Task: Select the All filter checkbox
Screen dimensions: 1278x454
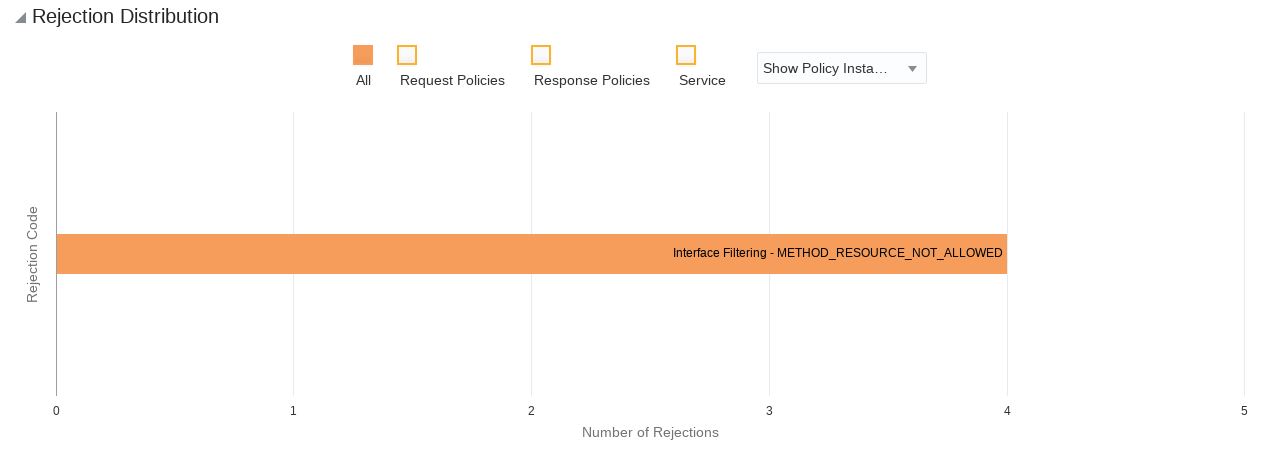Action: pyautogui.click(x=363, y=55)
